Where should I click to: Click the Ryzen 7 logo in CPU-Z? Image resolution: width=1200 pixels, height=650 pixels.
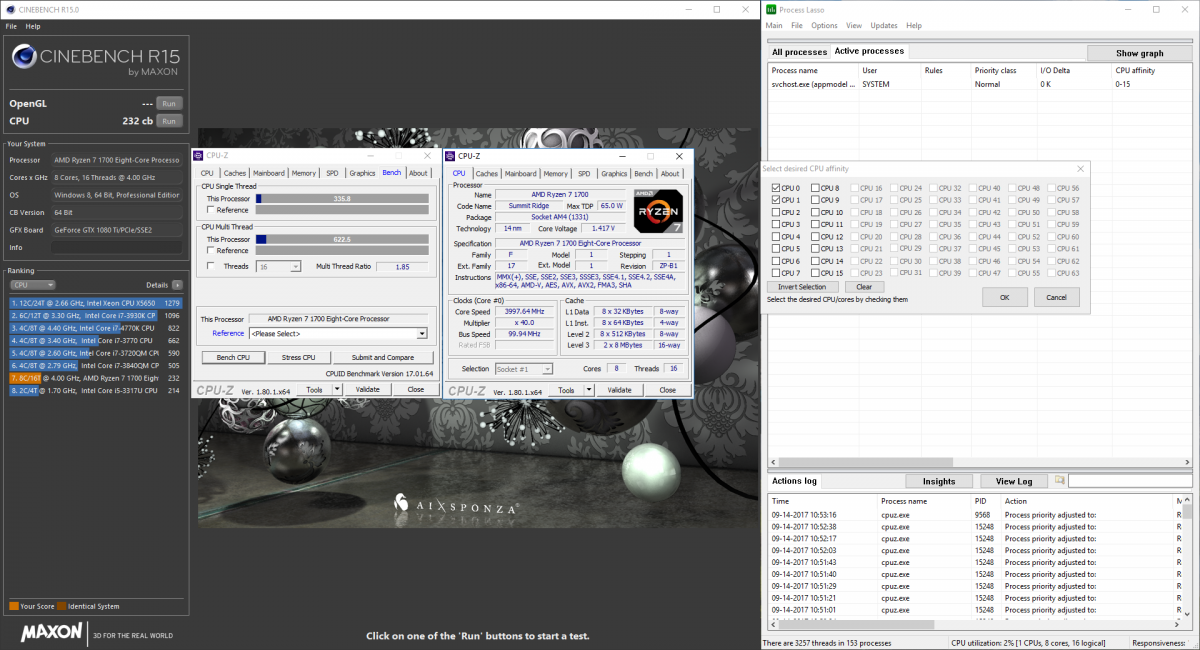(658, 211)
